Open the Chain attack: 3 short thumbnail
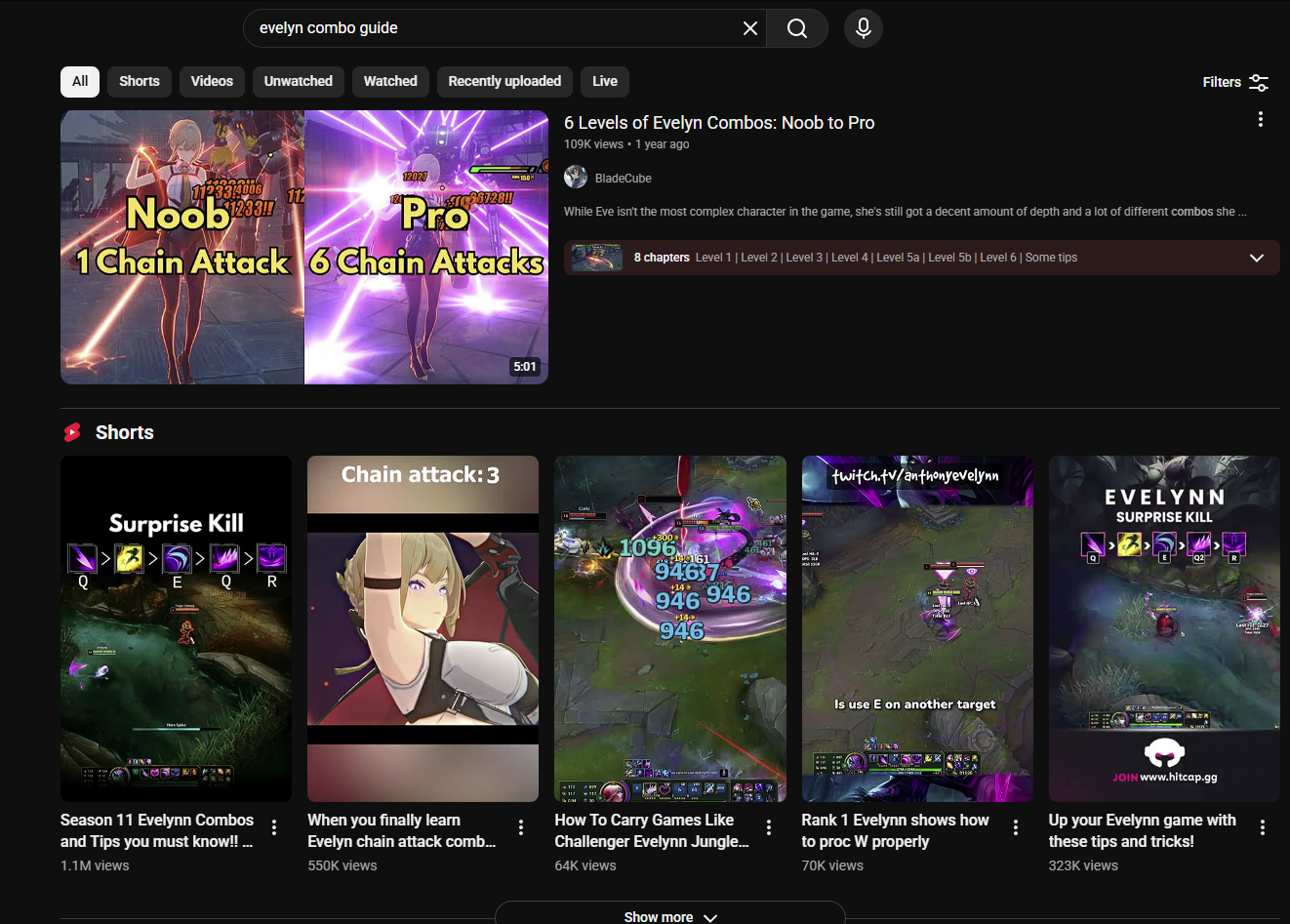Viewport: 1290px width, 924px height. pos(423,628)
